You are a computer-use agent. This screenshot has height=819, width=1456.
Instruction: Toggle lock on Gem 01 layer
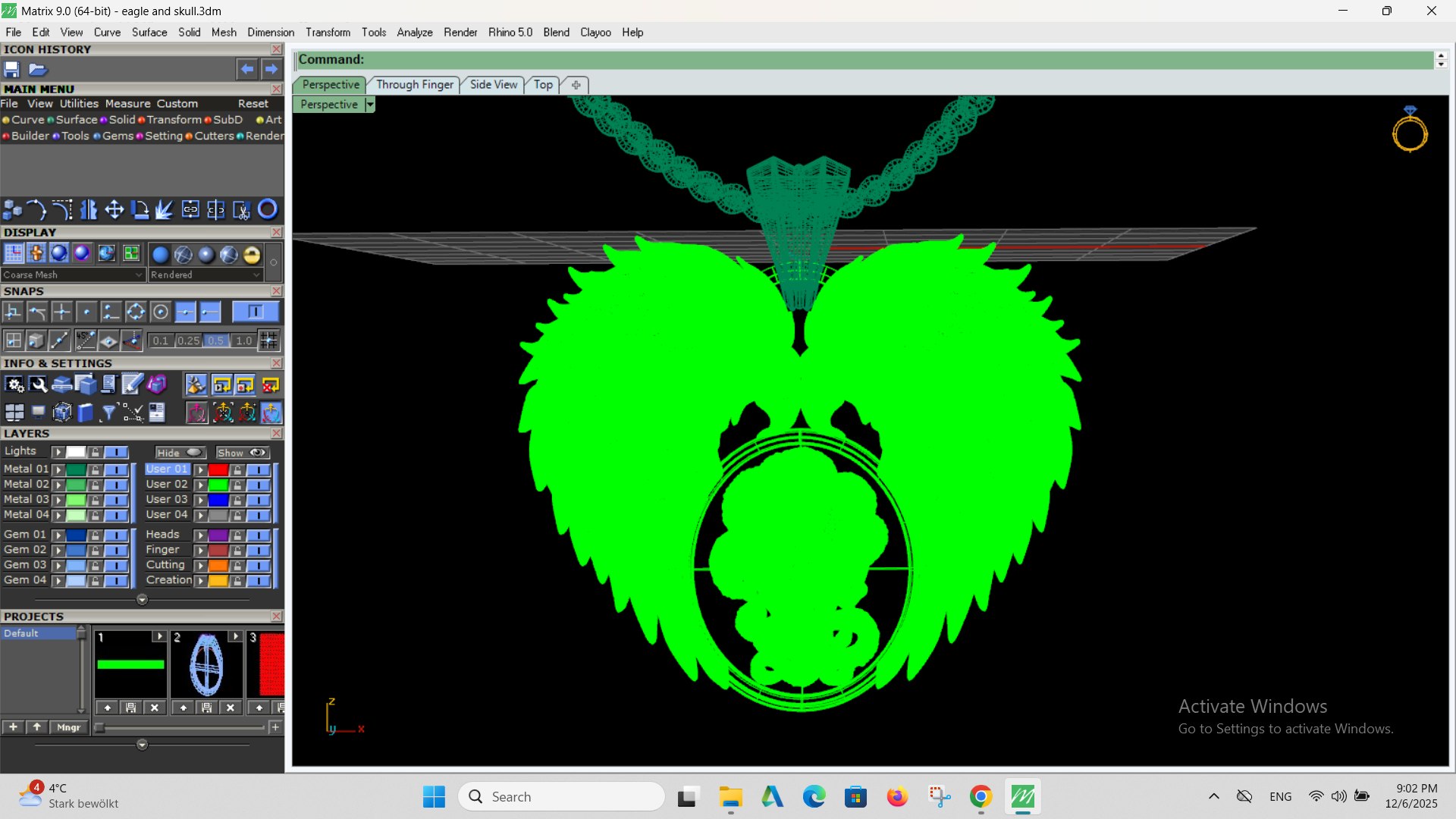tap(95, 535)
